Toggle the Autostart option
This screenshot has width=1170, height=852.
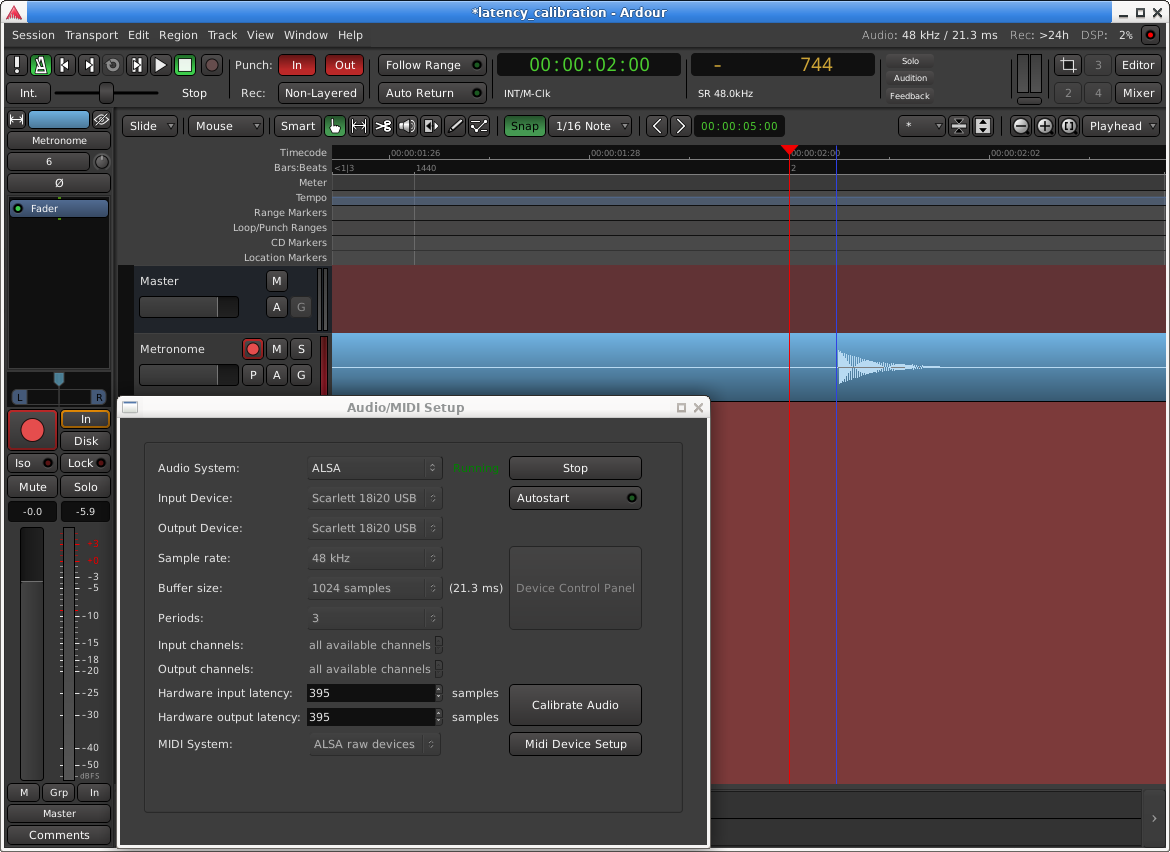pos(575,498)
